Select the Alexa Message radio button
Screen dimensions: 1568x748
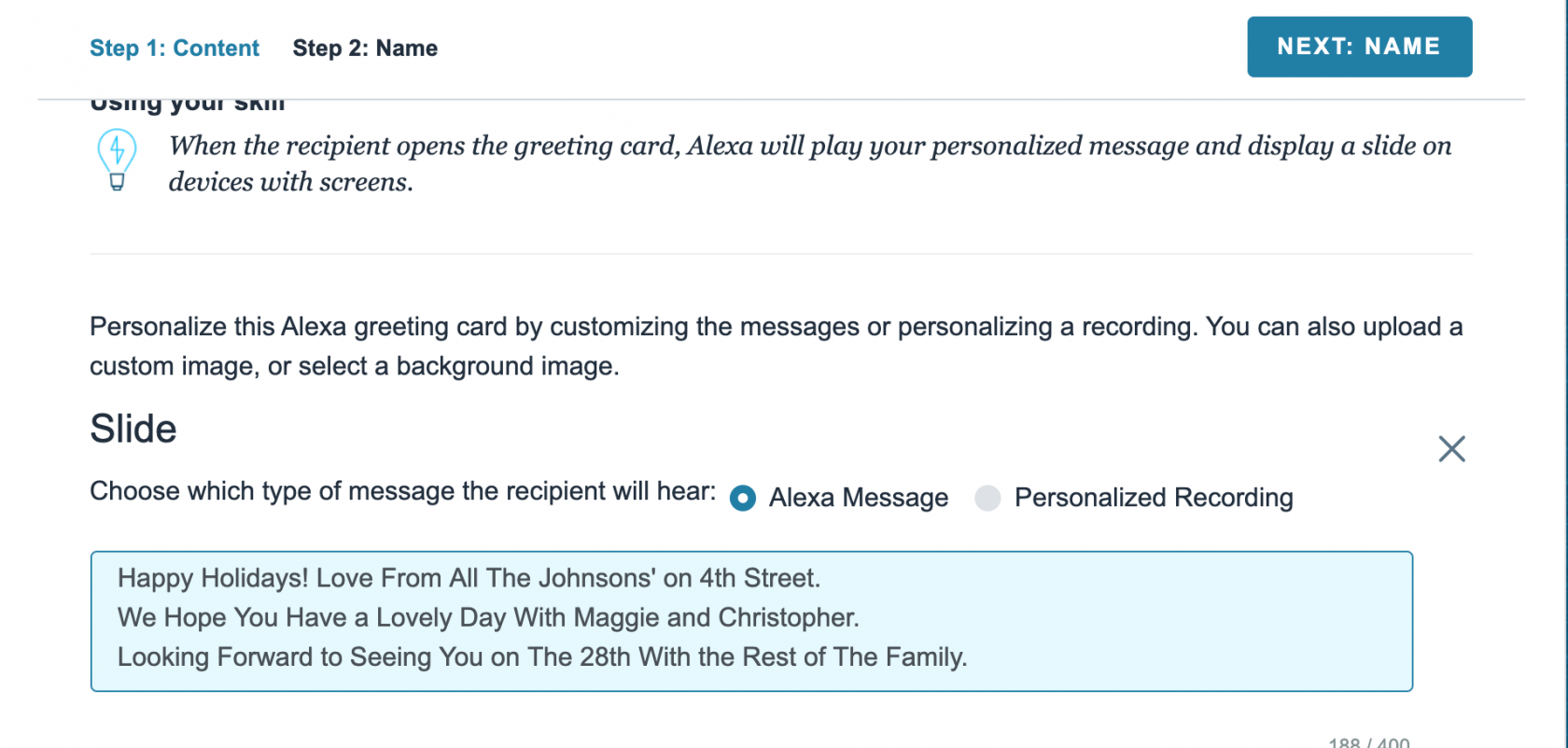click(x=743, y=499)
